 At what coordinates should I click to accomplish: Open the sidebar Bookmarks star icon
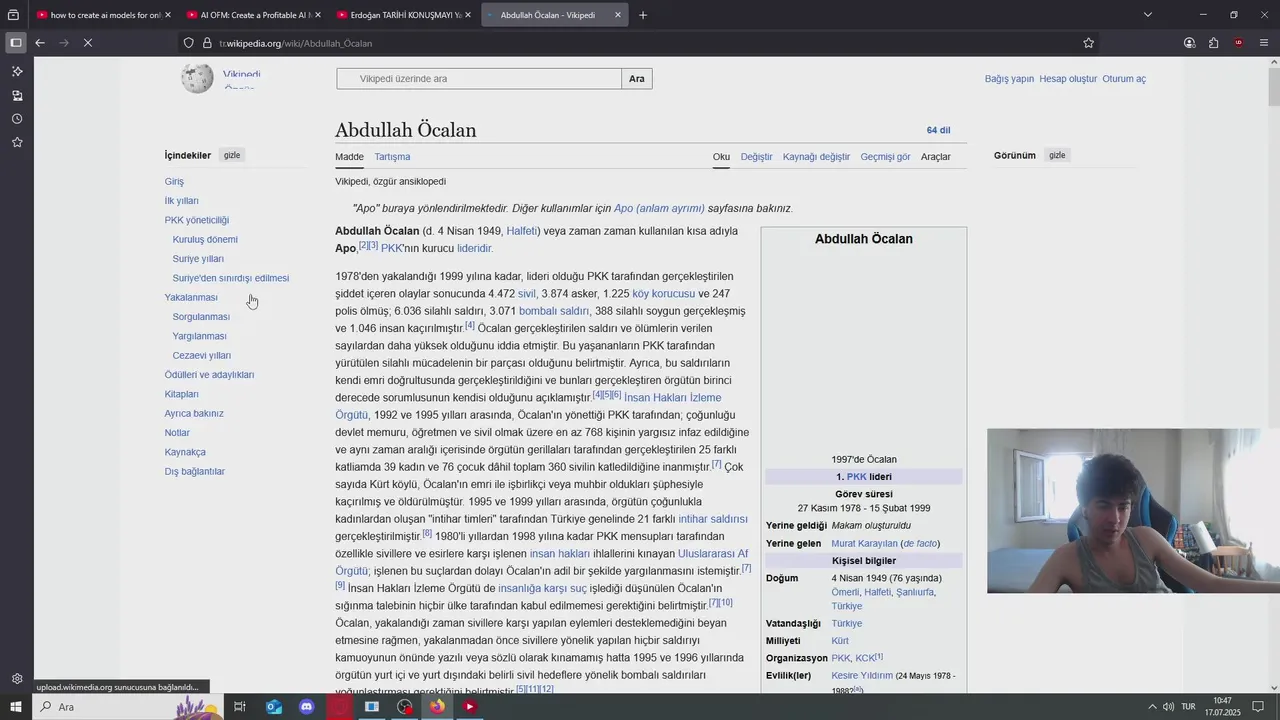pos(17,142)
